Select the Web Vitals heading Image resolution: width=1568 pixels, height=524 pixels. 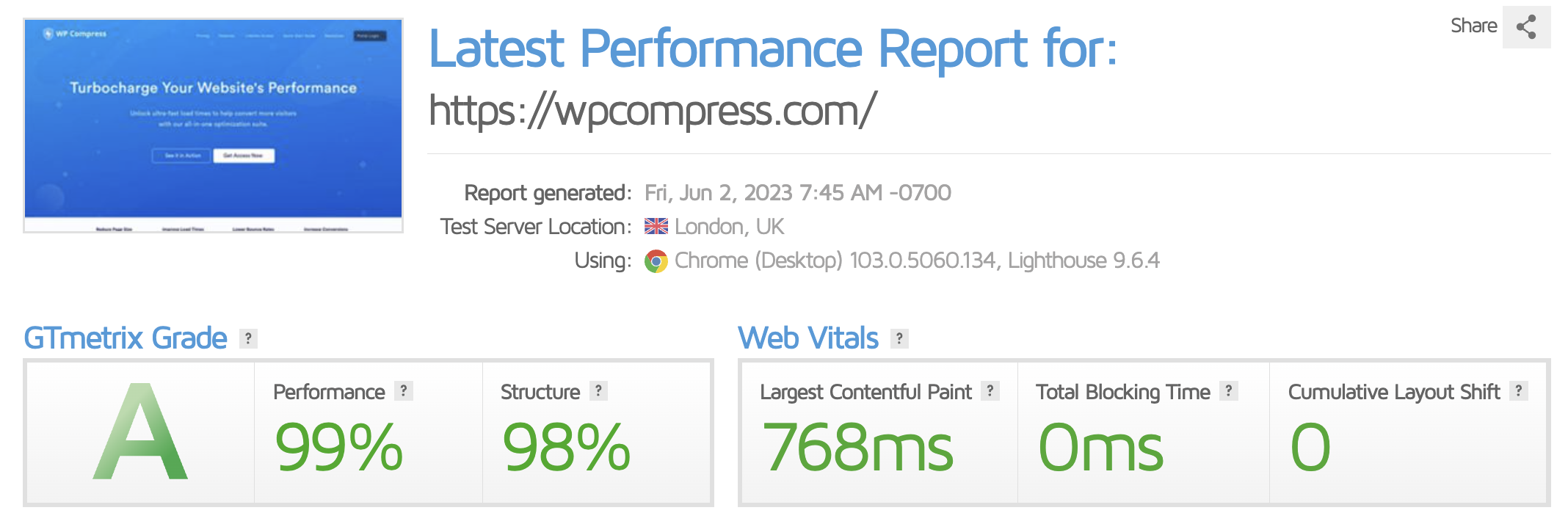coord(808,338)
